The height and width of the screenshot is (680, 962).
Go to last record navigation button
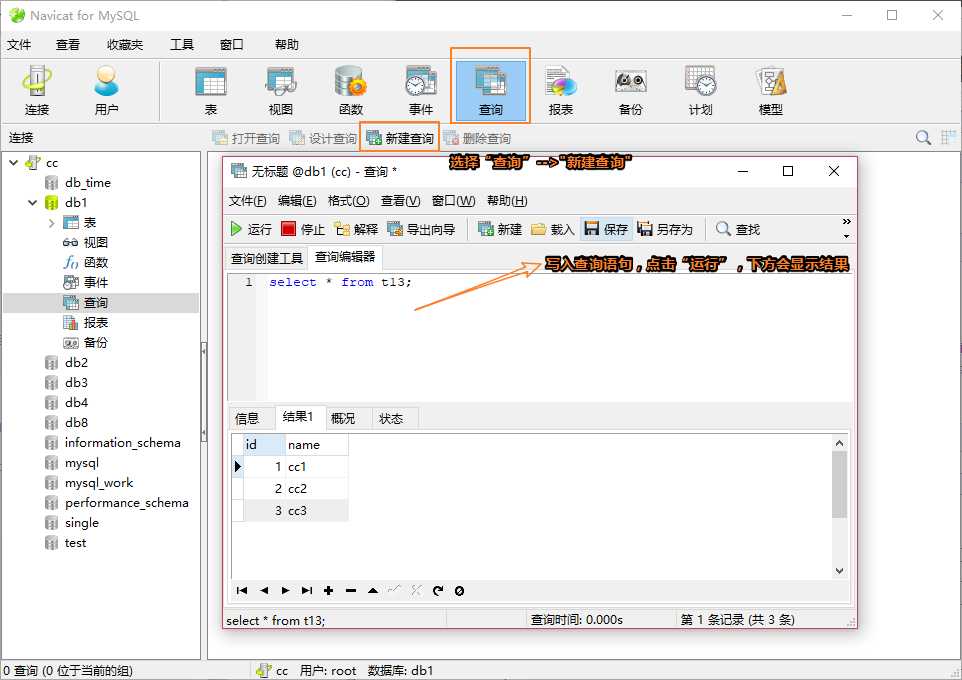click(x=307, y=590)
